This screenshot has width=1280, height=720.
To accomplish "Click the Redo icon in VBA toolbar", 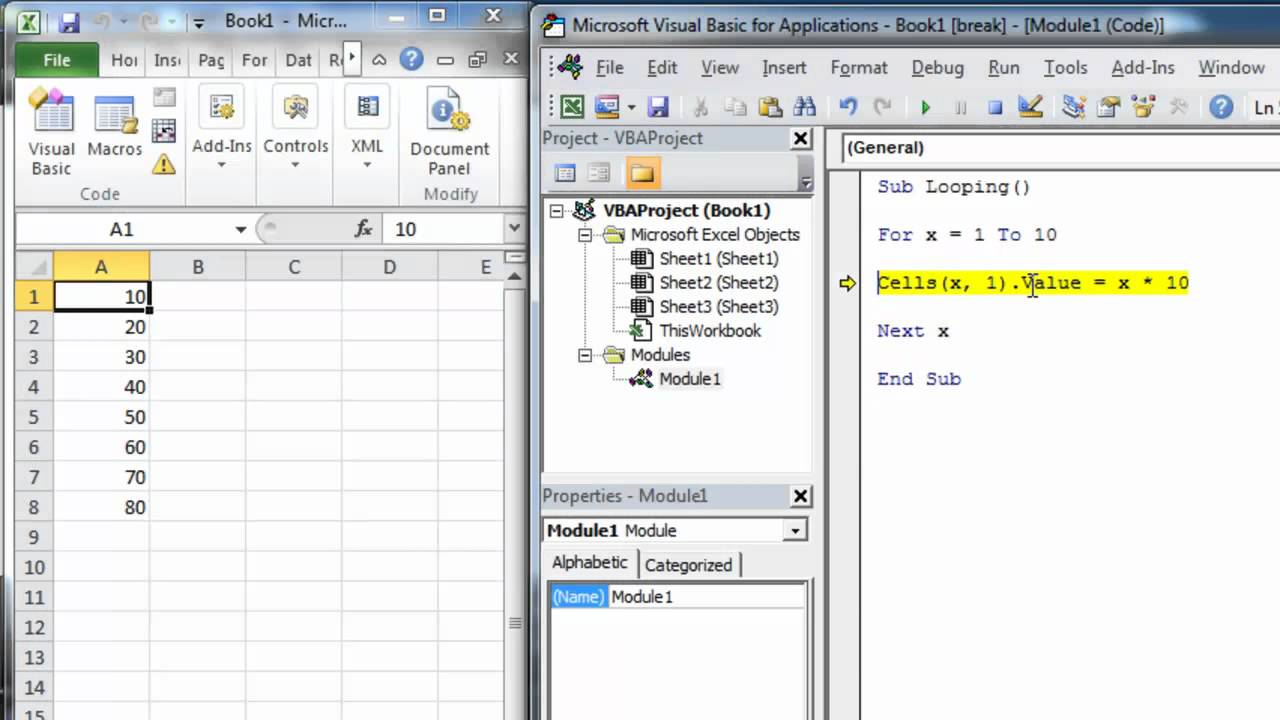I will pyautogui.click(x=882, y=106).
